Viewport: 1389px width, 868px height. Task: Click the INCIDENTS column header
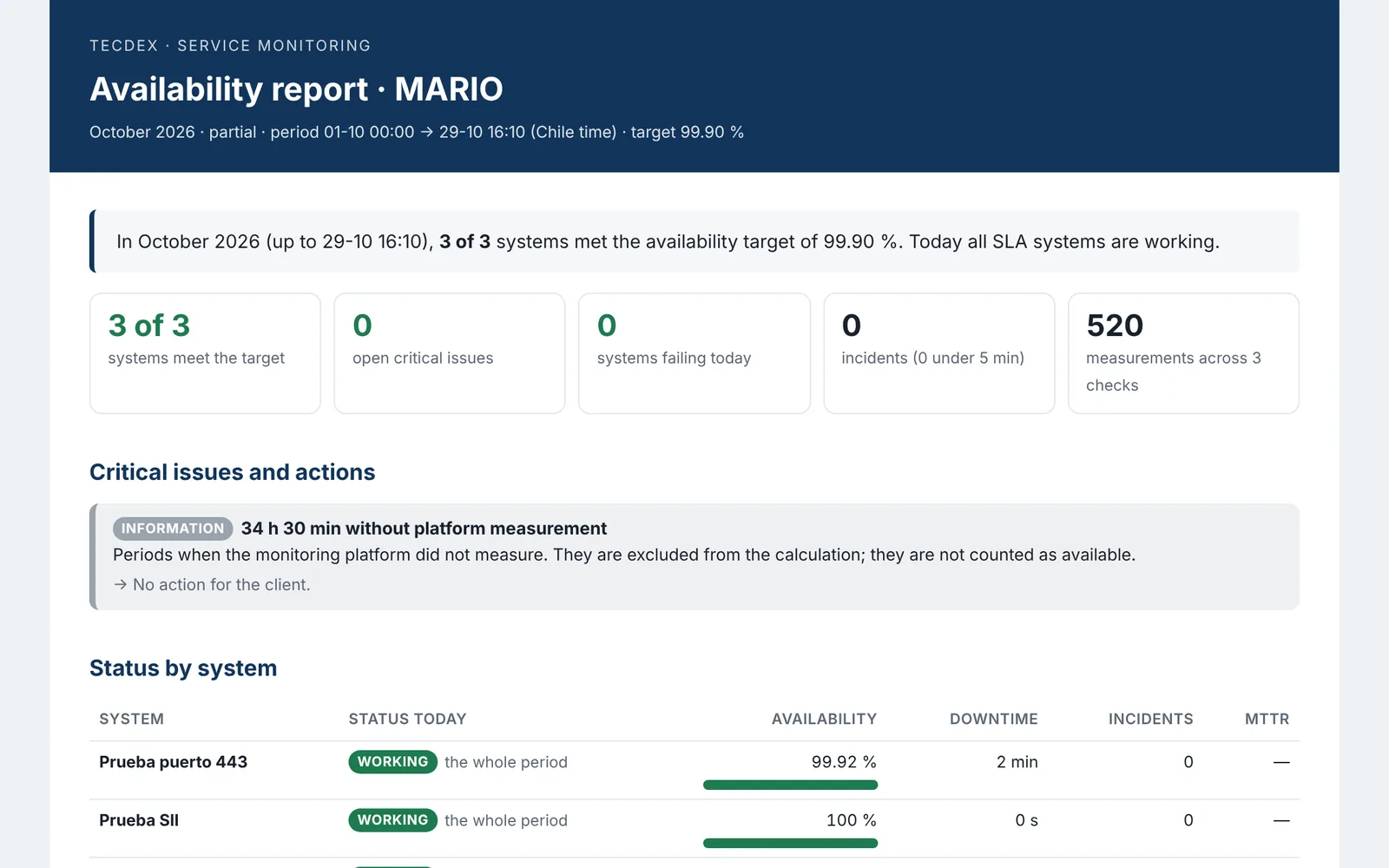1150,719
